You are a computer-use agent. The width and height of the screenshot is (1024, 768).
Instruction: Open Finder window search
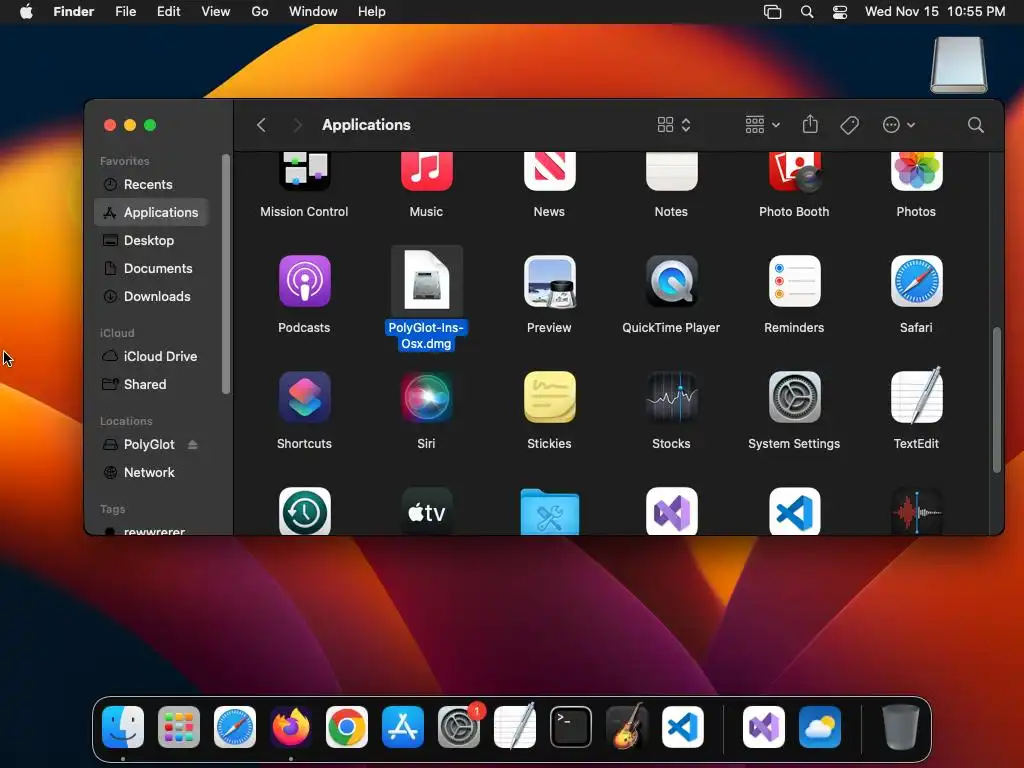(x=975, y=125)
